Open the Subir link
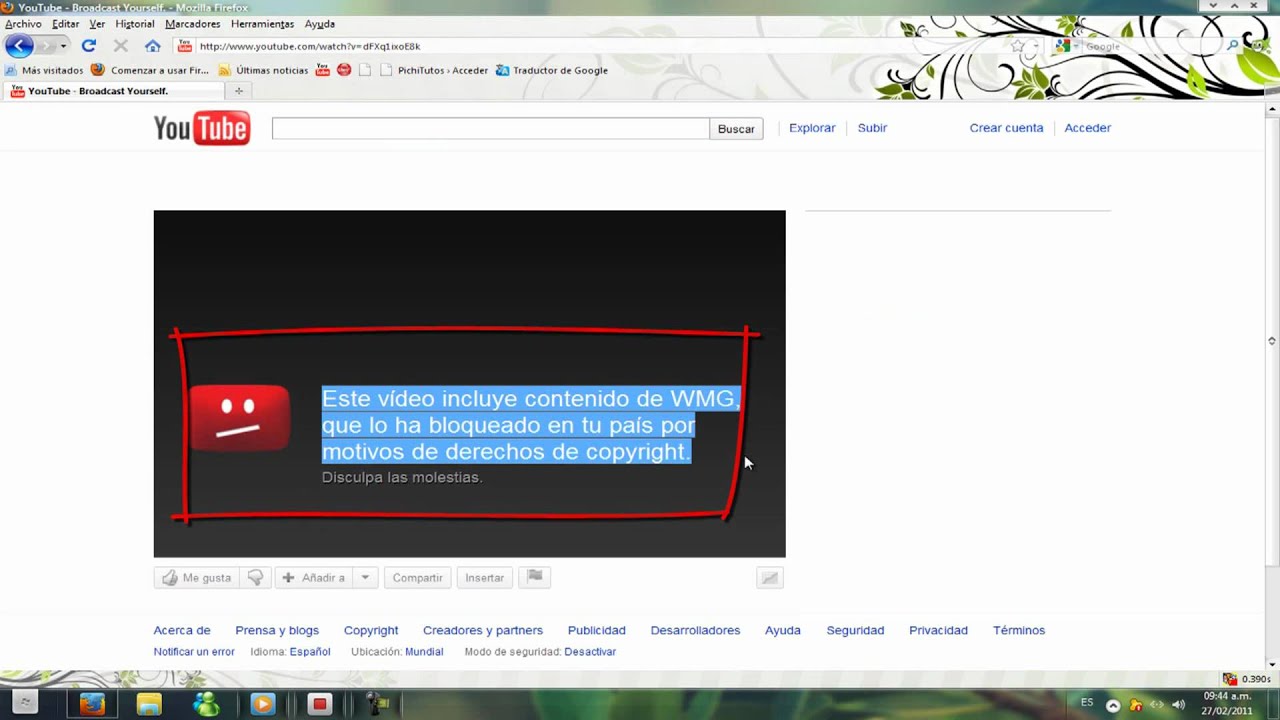Viewport: 1280px width, 720px height. pyautogui.click(x=872, y=128)
